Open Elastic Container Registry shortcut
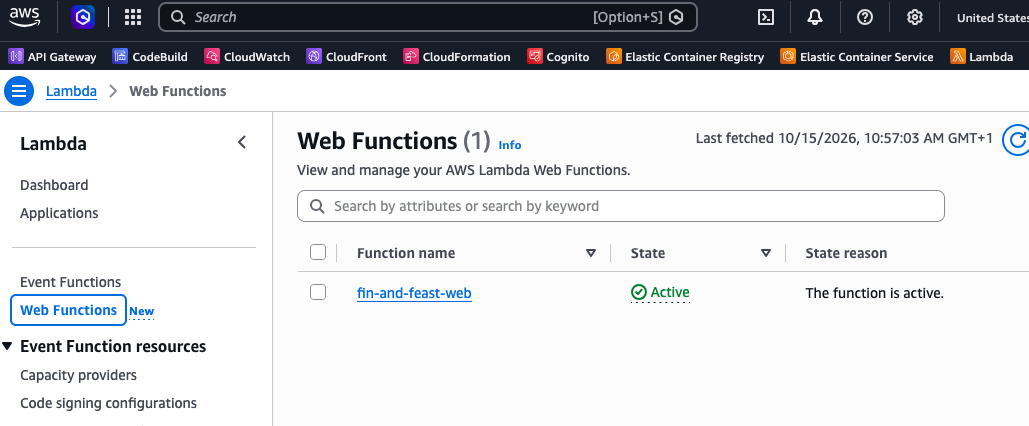 pyautogui.click(x=685, y=56)
